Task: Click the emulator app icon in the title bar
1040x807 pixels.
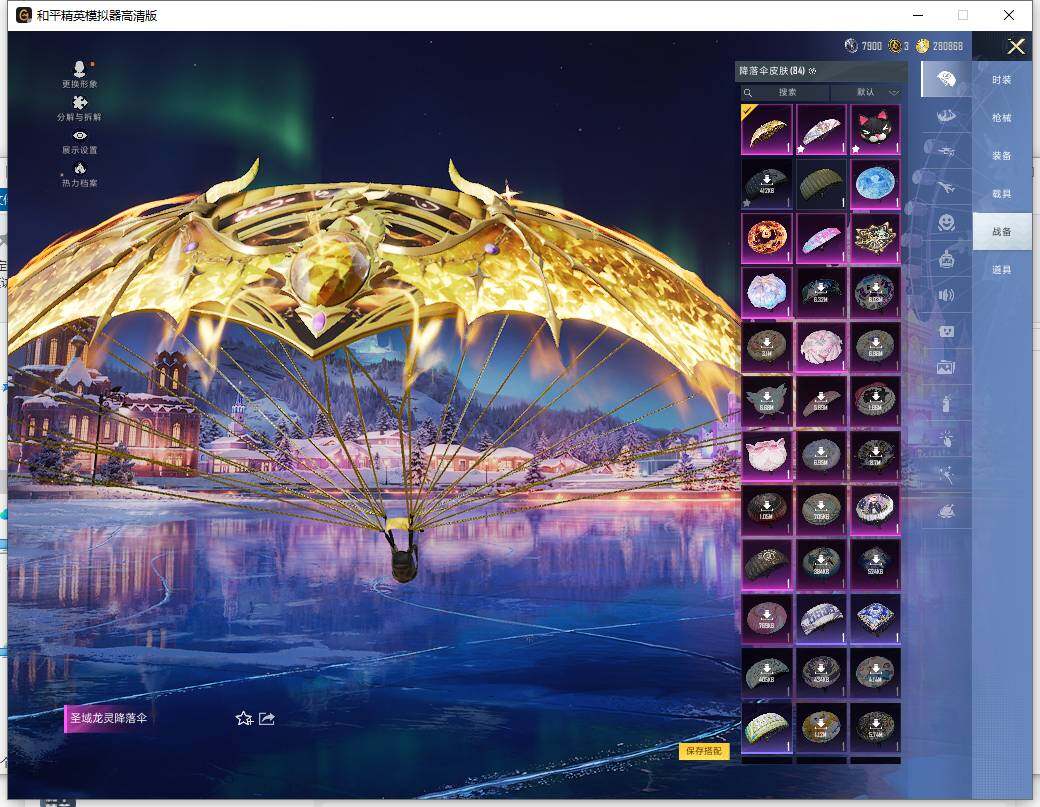Action: coord(23,15)
